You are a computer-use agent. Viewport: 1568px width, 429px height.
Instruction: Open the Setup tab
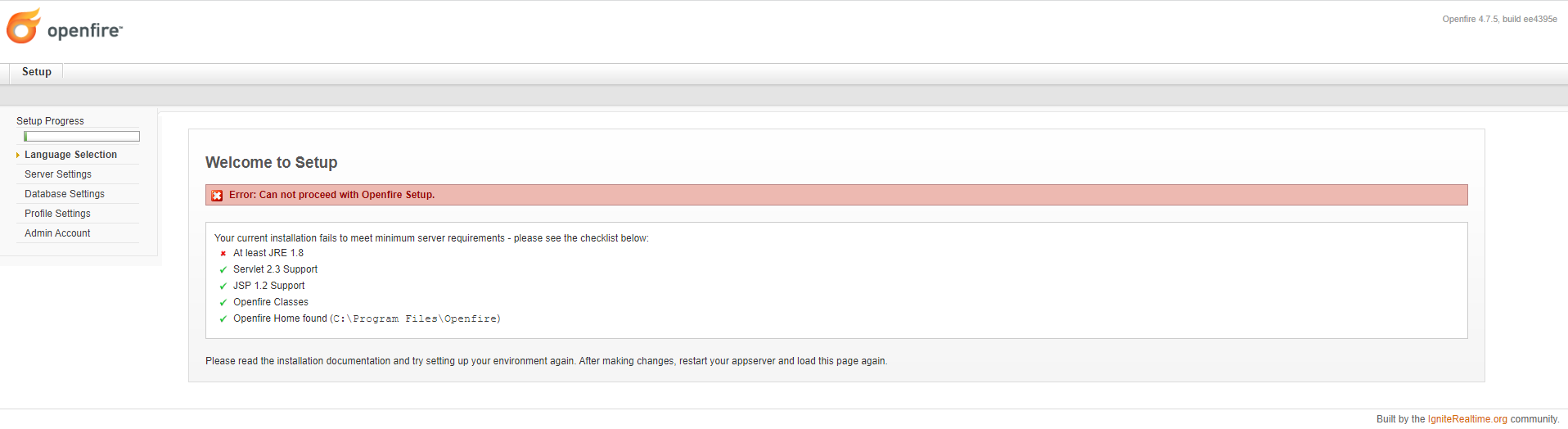pyautogui.click(x=37, y=72)
